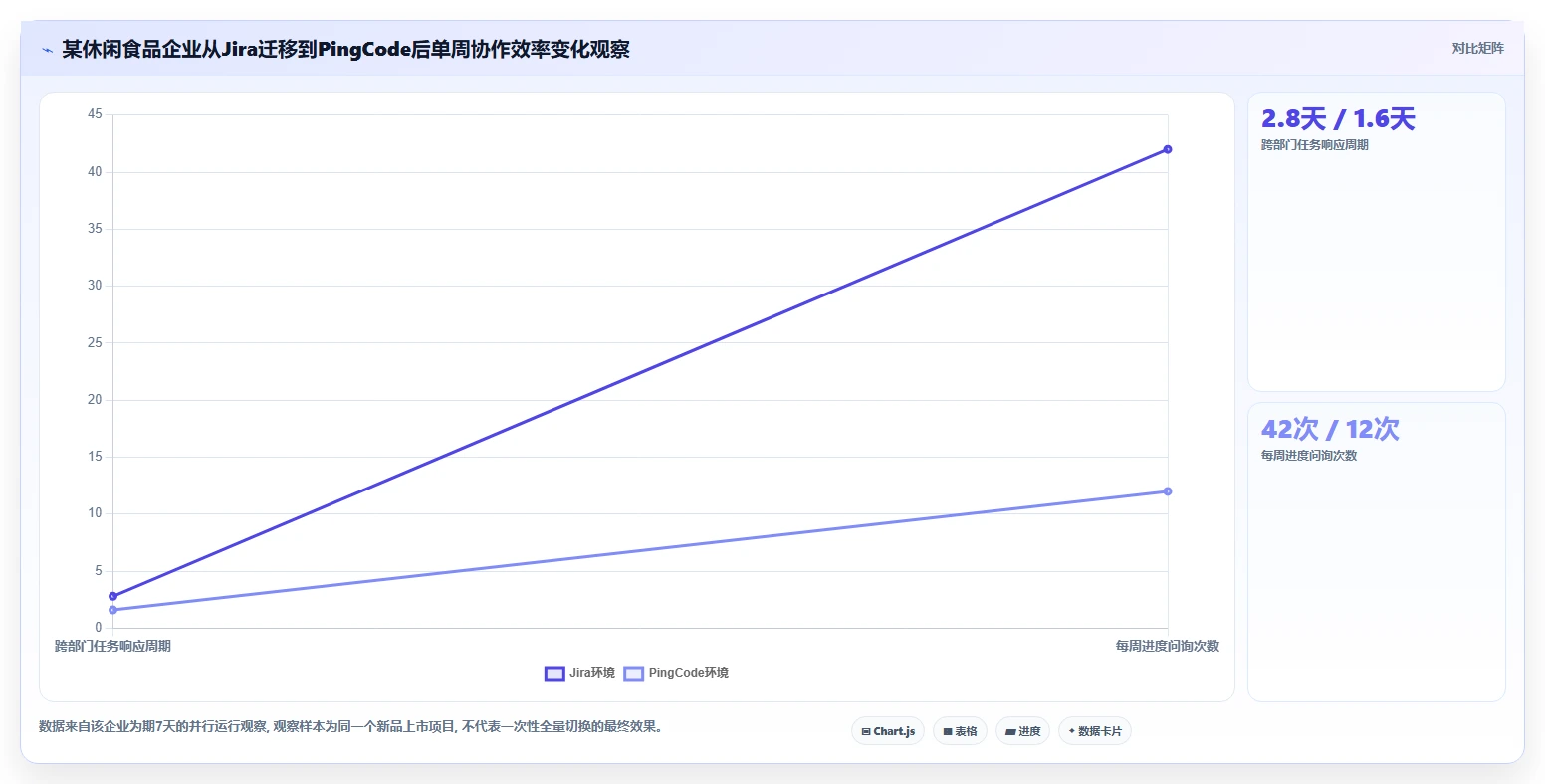Click the lightning icon beside the title
Viewport: 1545px width, 784px height.
(x=47, y=50)
